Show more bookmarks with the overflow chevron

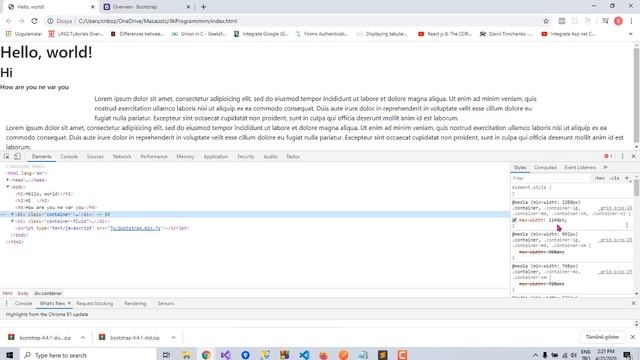(631, 34)
